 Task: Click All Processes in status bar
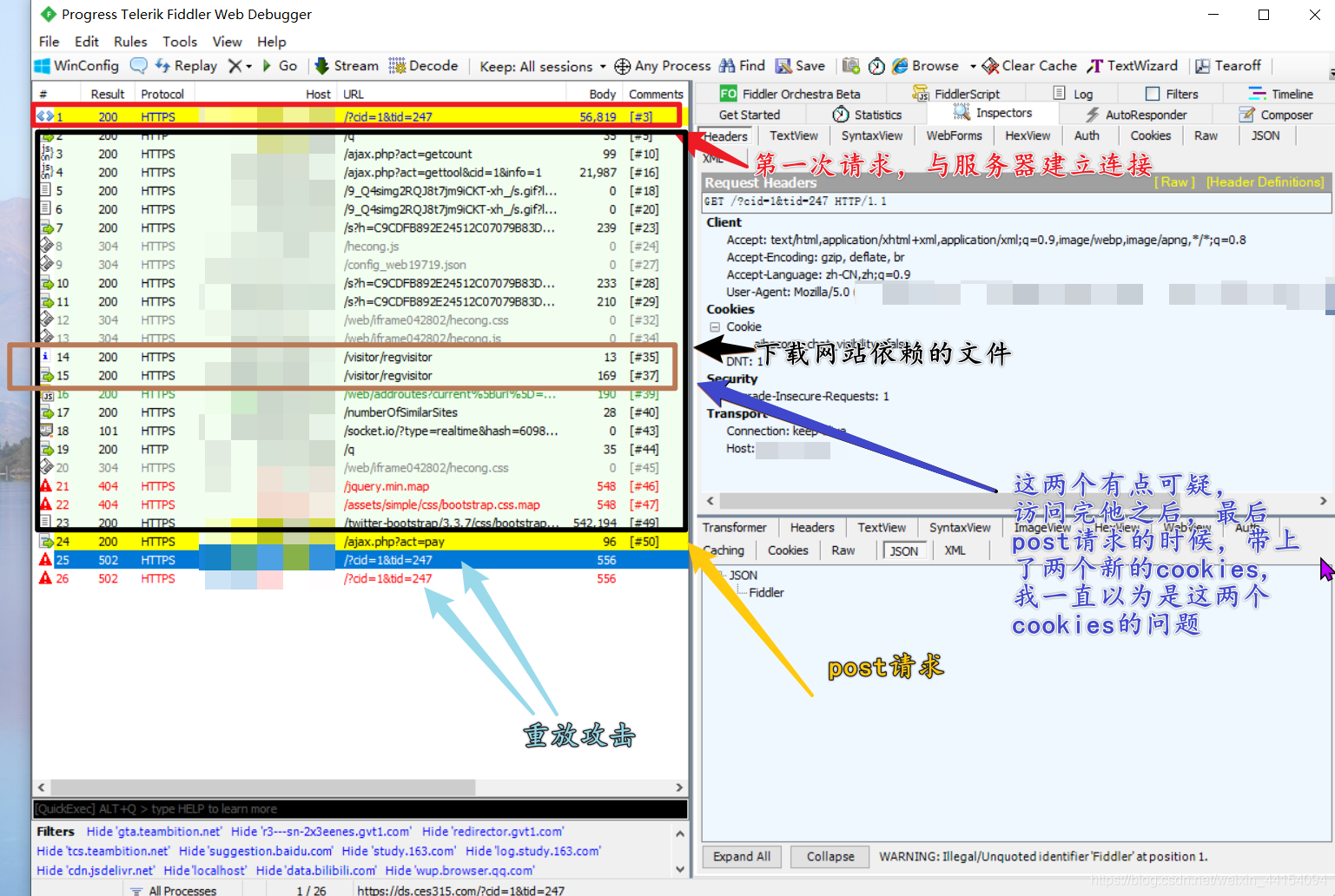click(174, 891)
